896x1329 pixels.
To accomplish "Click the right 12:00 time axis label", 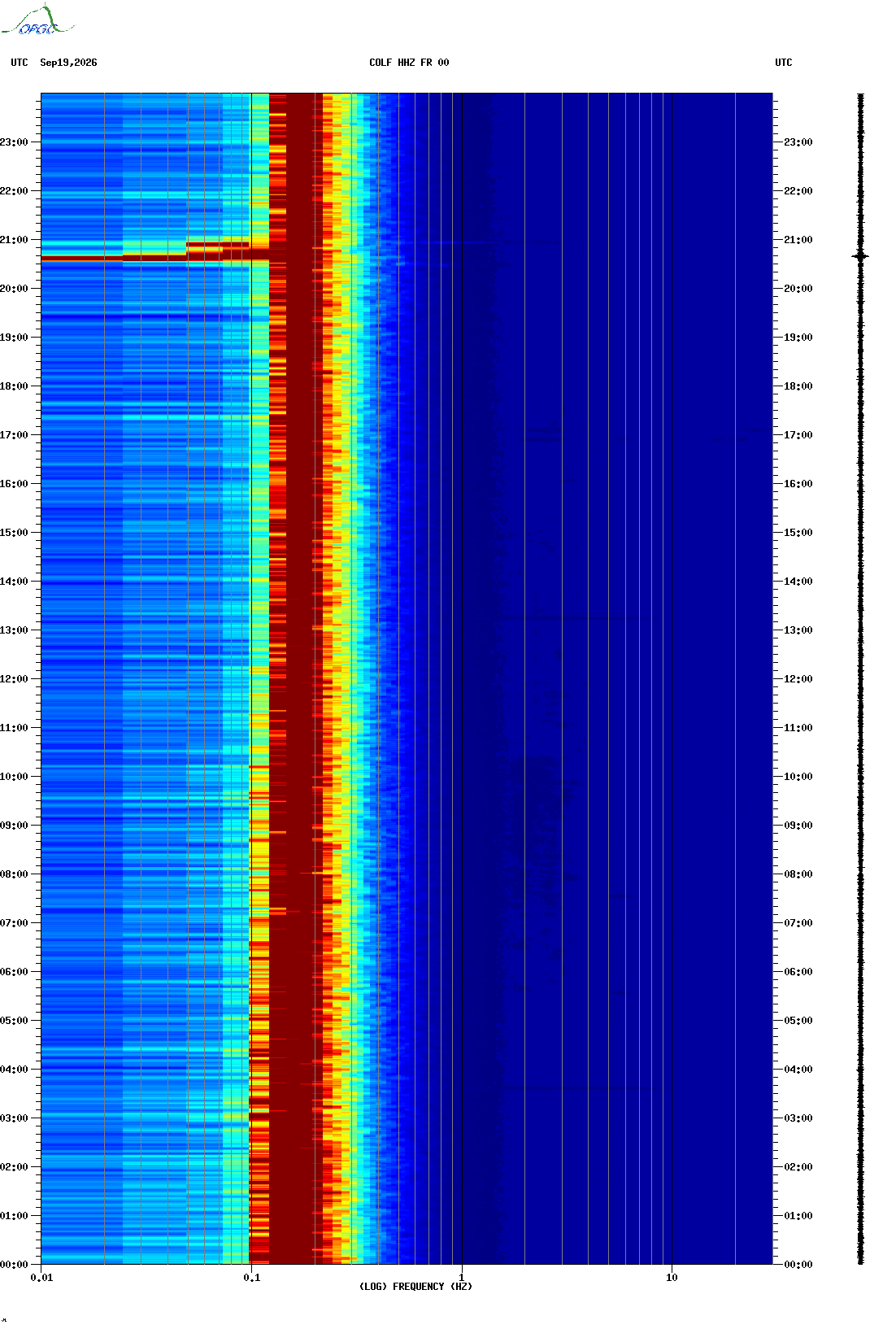I will point(798,679).
